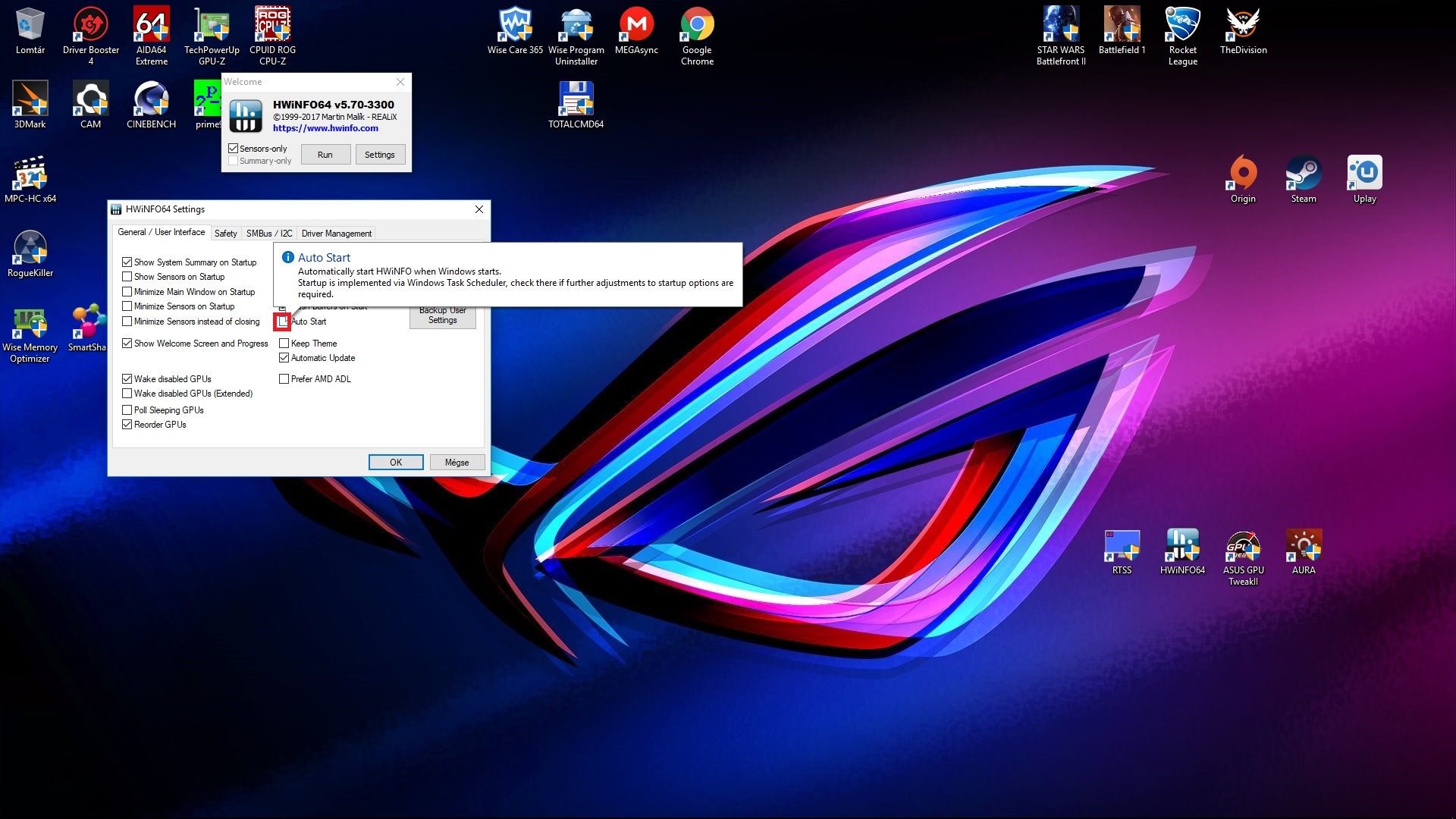Open Steam desktop shortcut
Screen dimensions: 1456x819
(1304, 180)
